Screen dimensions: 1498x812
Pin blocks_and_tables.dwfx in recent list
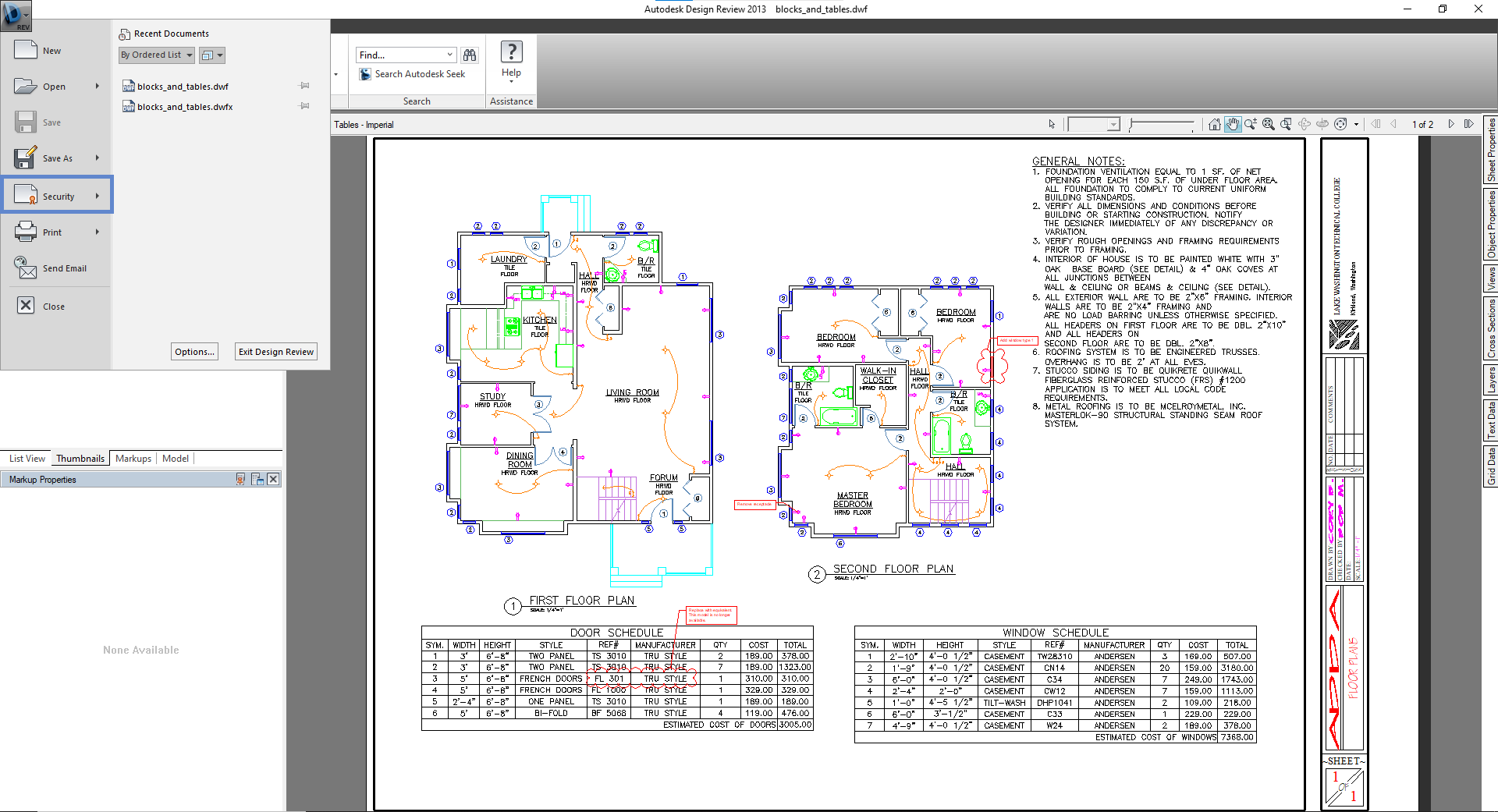click(x=305, y=106)
